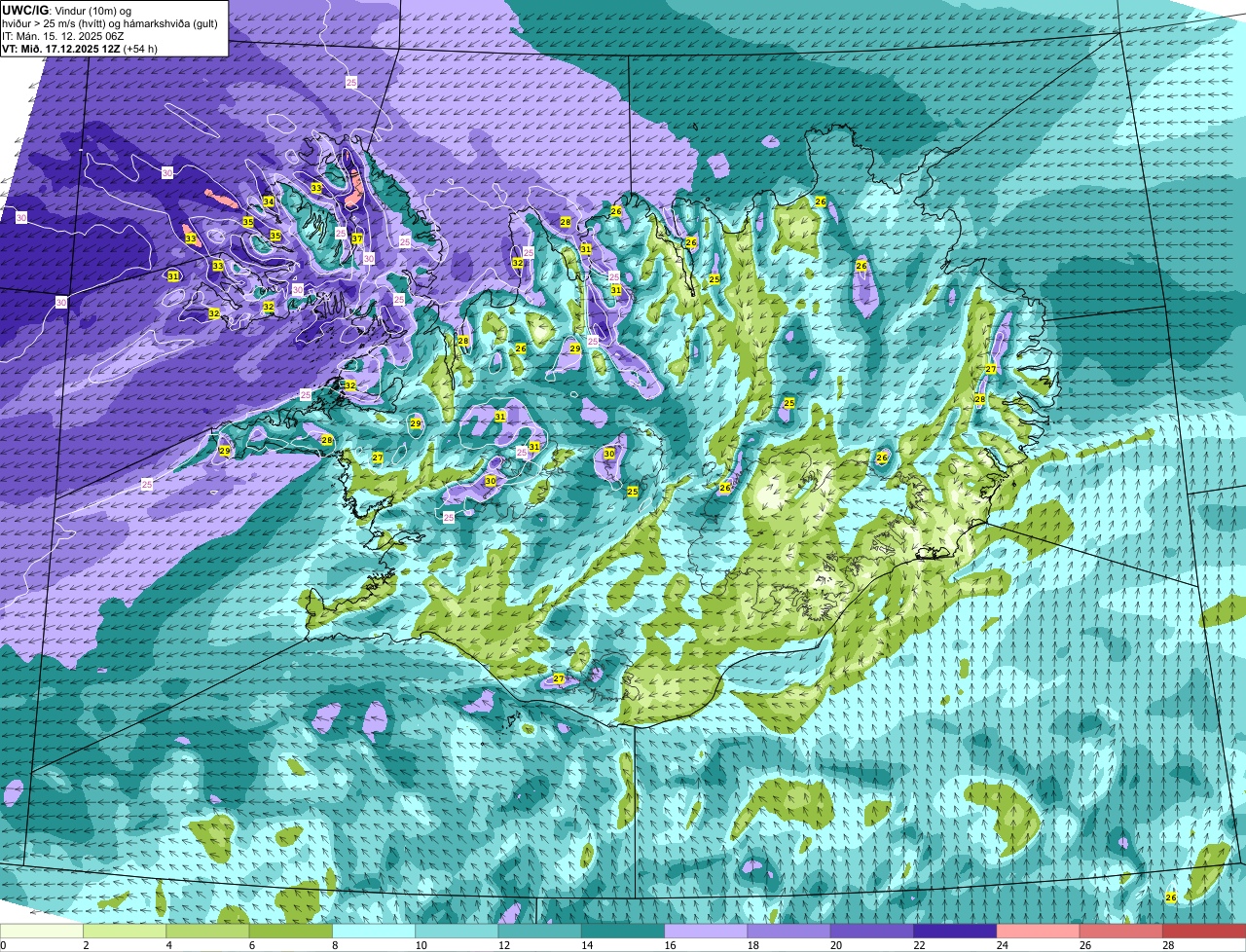
Task: Click the 8–10 m/s light cyan legend swatch
Action: click(374, 932)
